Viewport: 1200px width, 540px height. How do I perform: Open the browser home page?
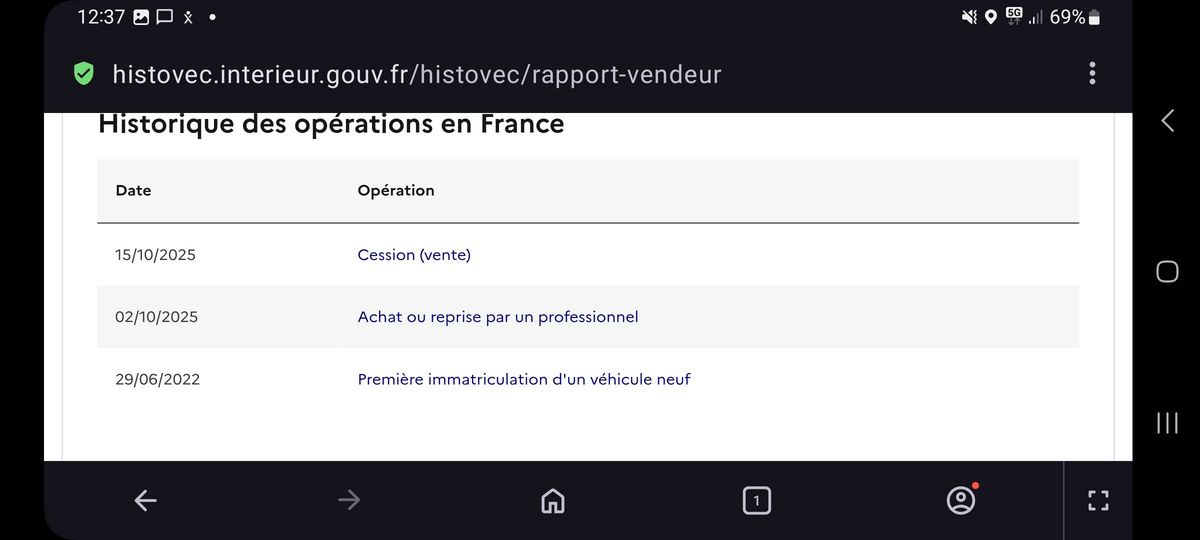tap(552, 500)
